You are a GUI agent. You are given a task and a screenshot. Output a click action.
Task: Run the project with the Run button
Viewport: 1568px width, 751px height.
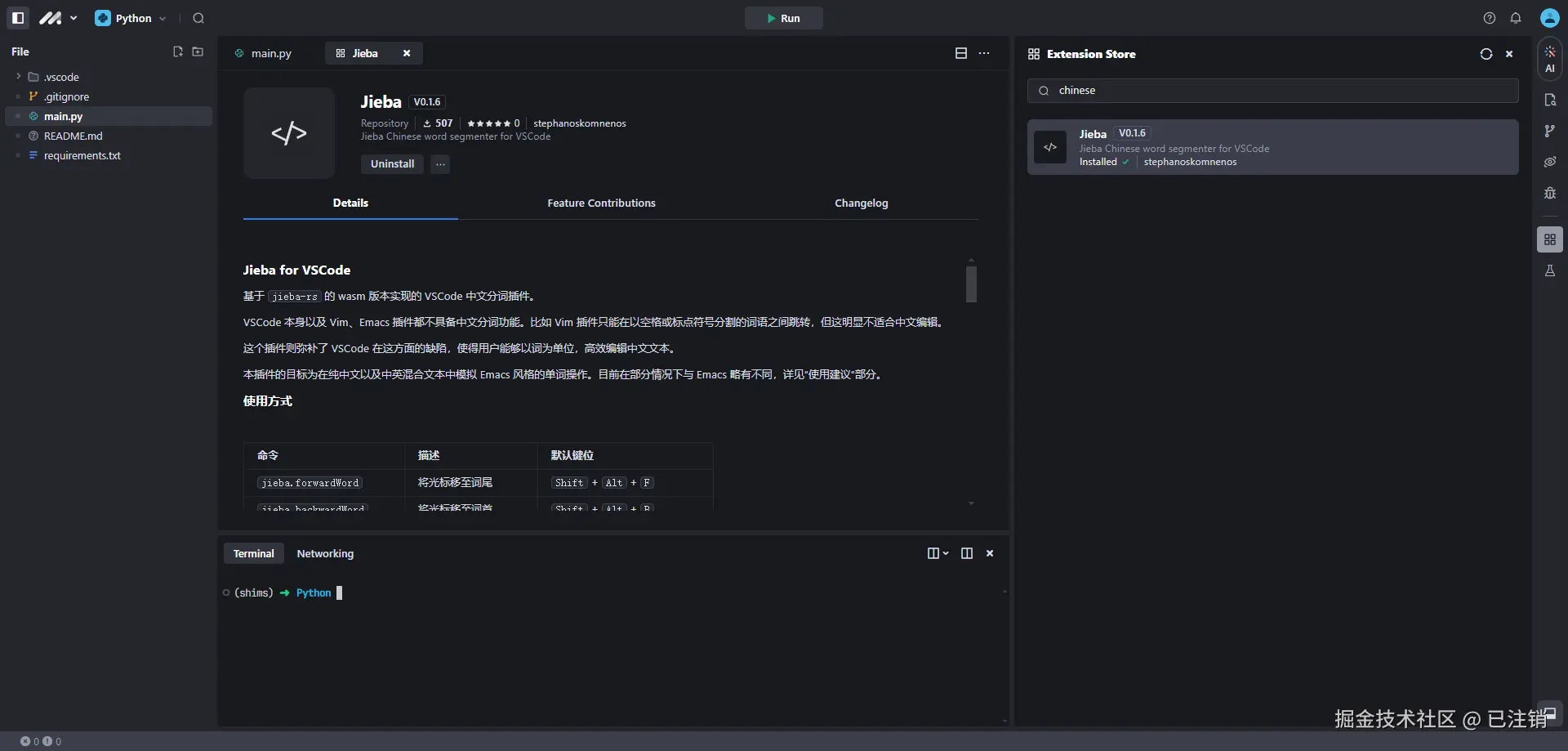pos(783,18)
